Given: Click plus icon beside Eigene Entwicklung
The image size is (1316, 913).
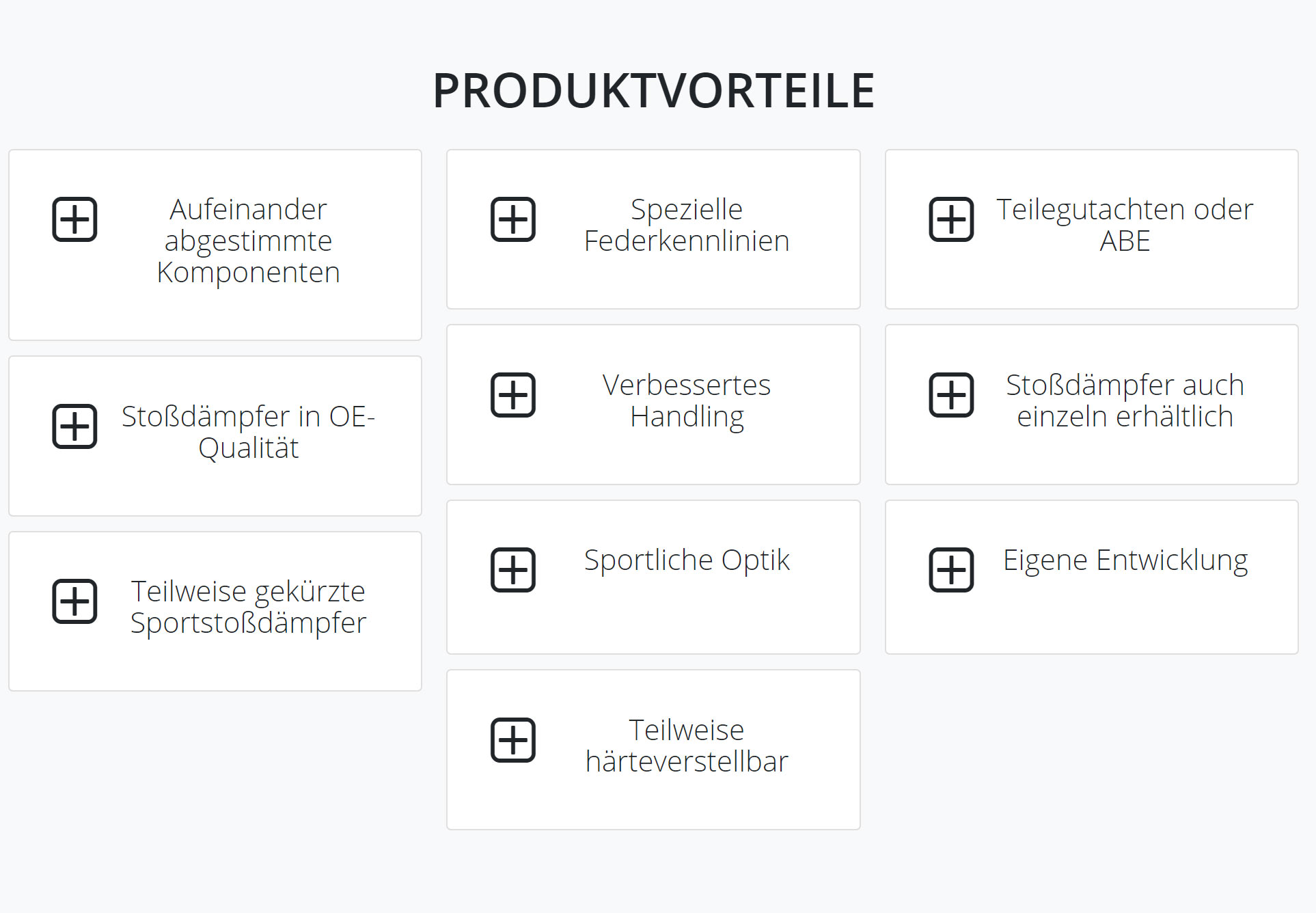Looking at the screenshot, I should point(951,570).
